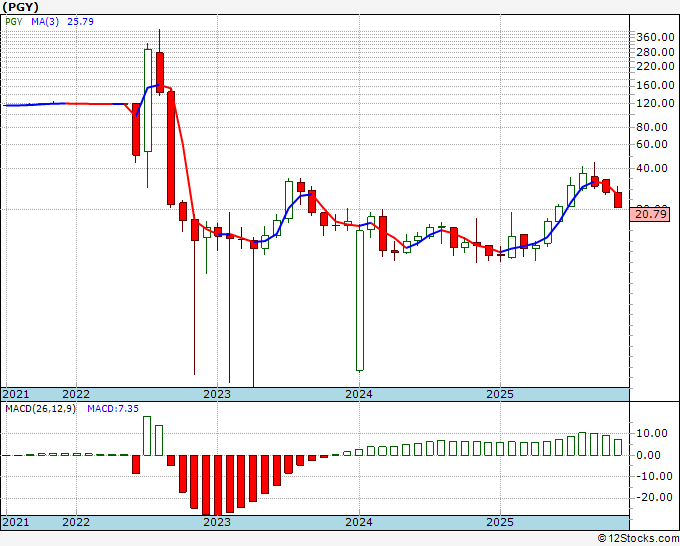Click the 160.00 price axis label

(x=655, y=85)
